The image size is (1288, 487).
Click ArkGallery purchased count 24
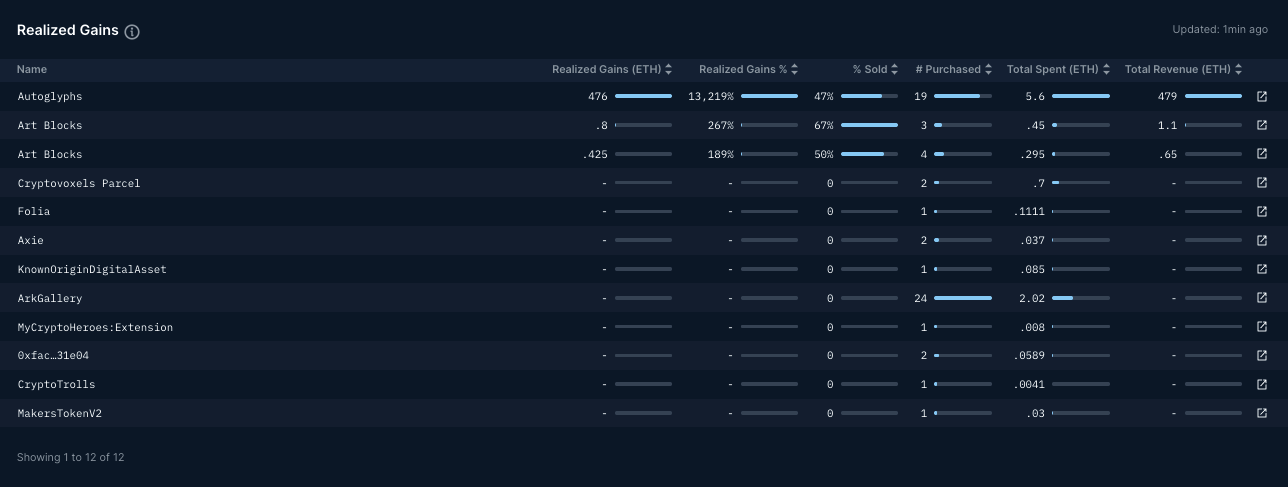(922, 298)
